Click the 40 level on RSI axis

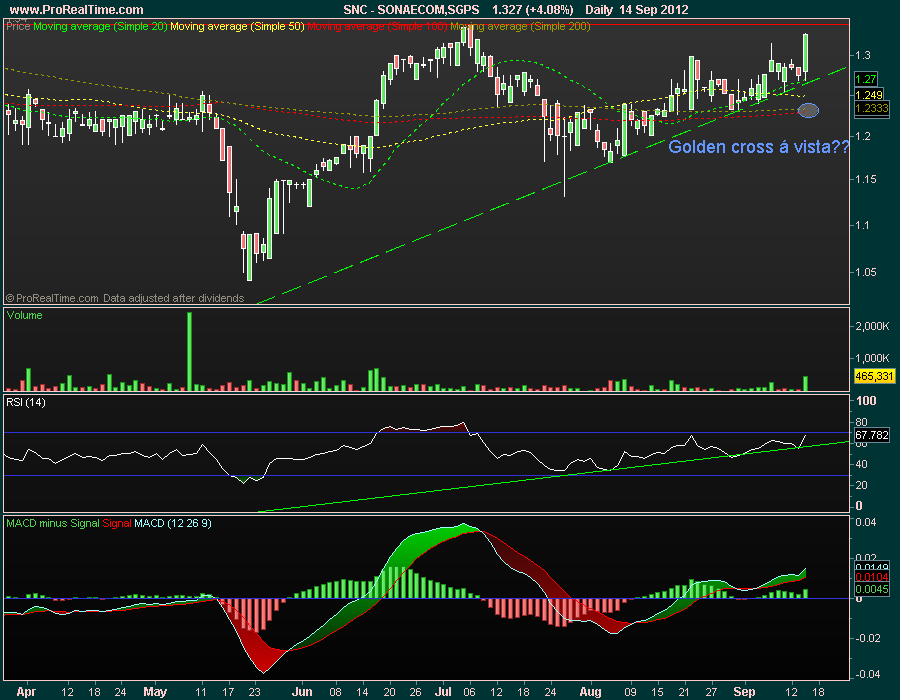862,464
